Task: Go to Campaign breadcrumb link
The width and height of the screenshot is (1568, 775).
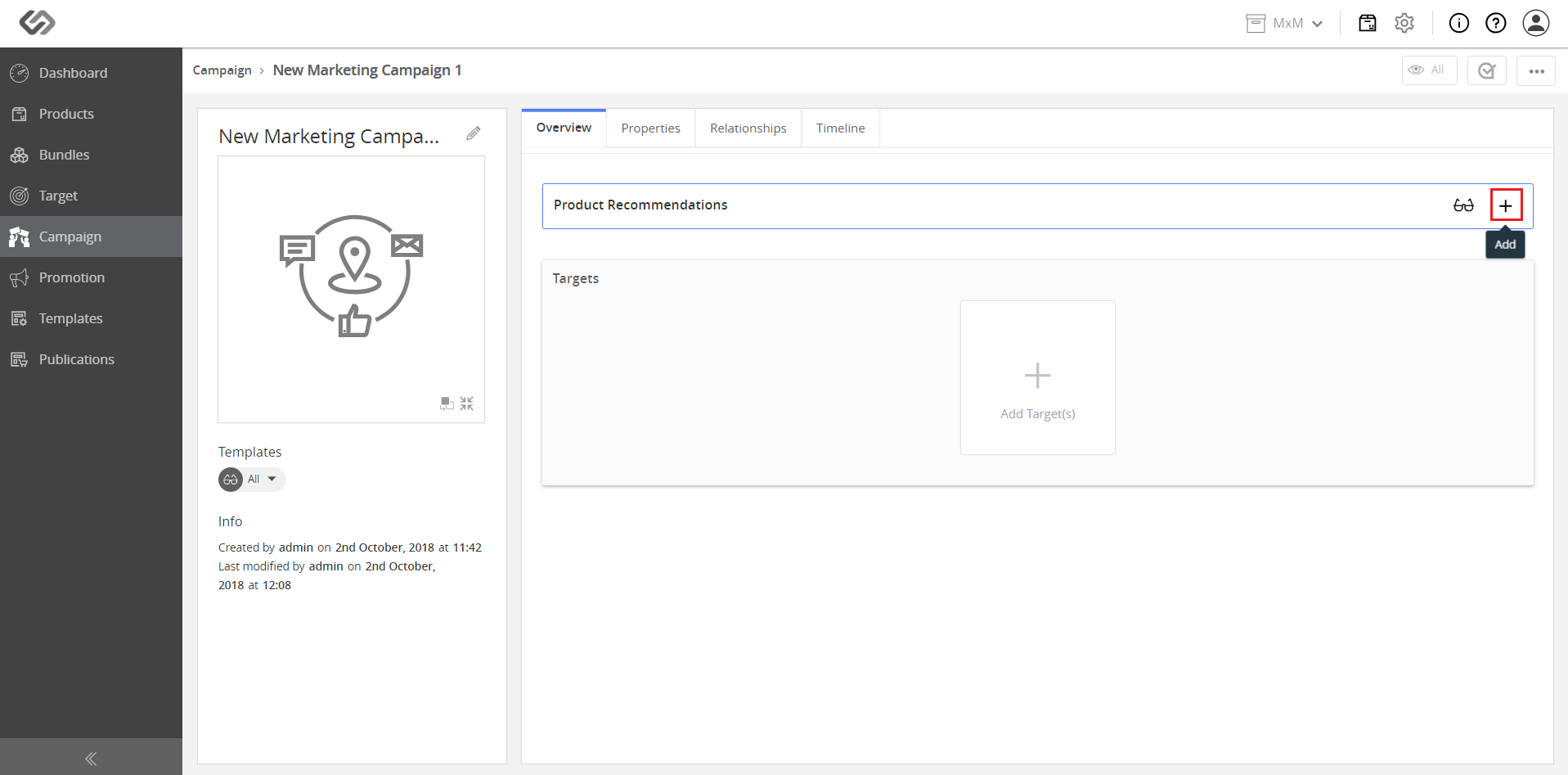Action: 222,70
